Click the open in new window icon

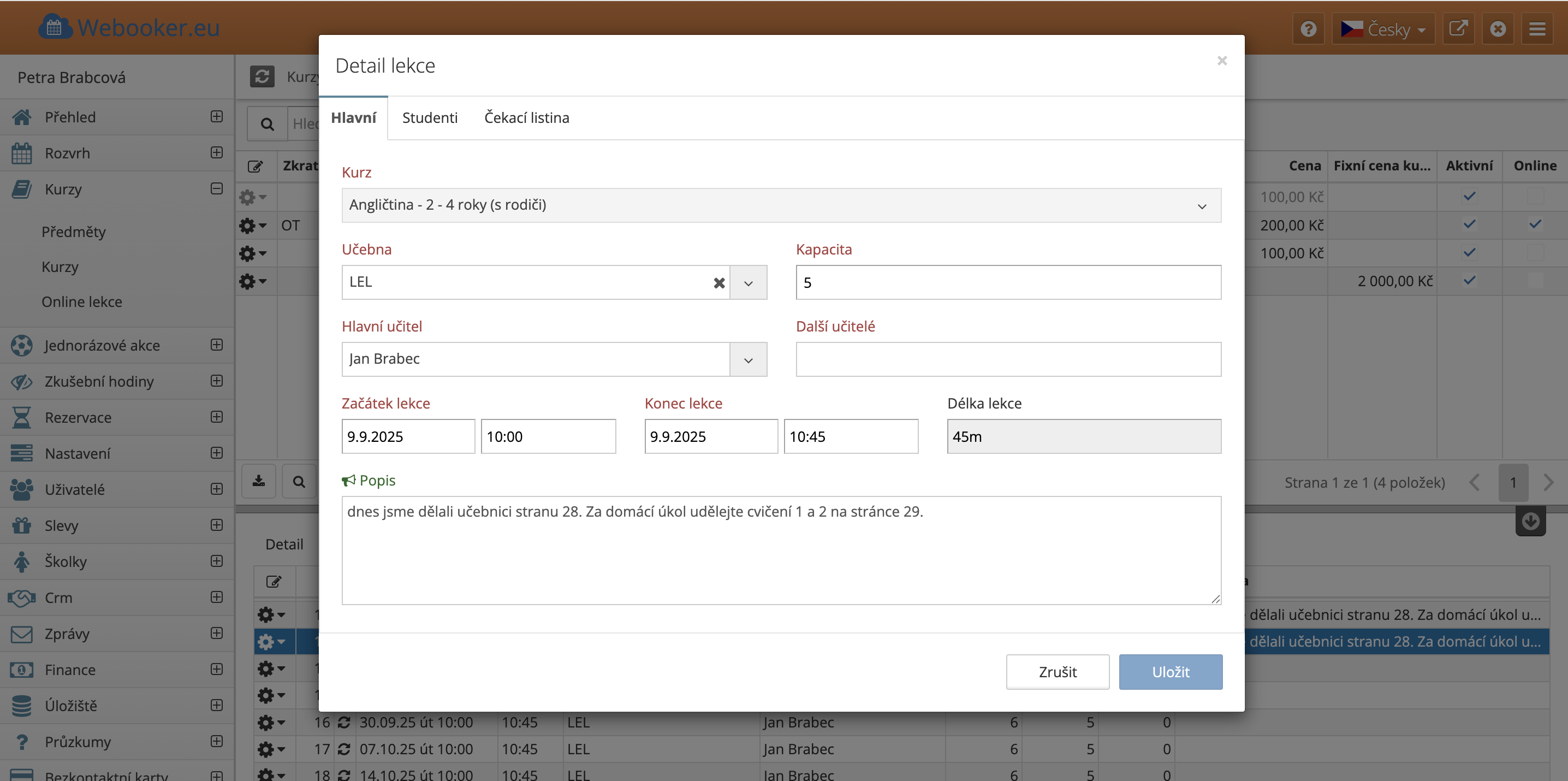pyautogui.click(x=1458, y=28)
